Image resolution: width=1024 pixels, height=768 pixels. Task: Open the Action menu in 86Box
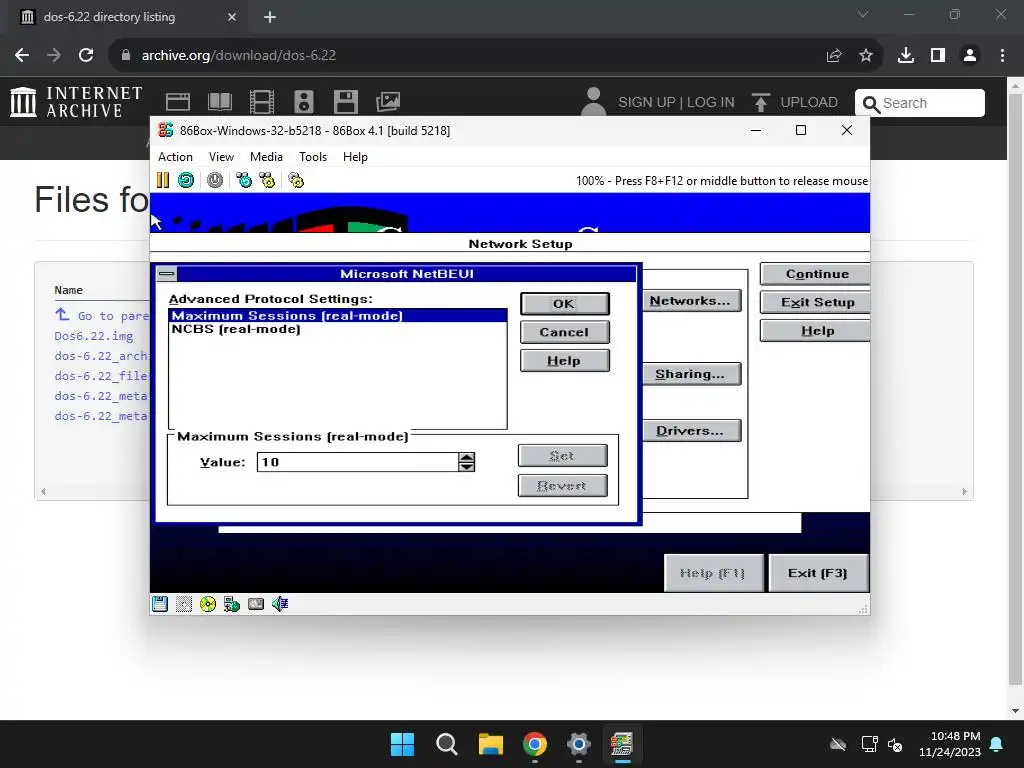point(175,157)
